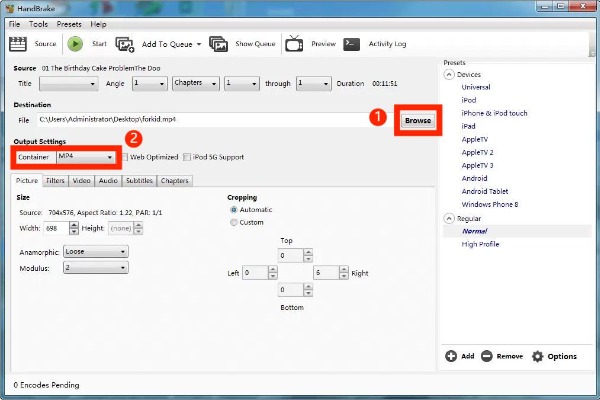Screen dimensions: 600x400
Task: Select the iPad preset
Action: click(x=468, y=126)
